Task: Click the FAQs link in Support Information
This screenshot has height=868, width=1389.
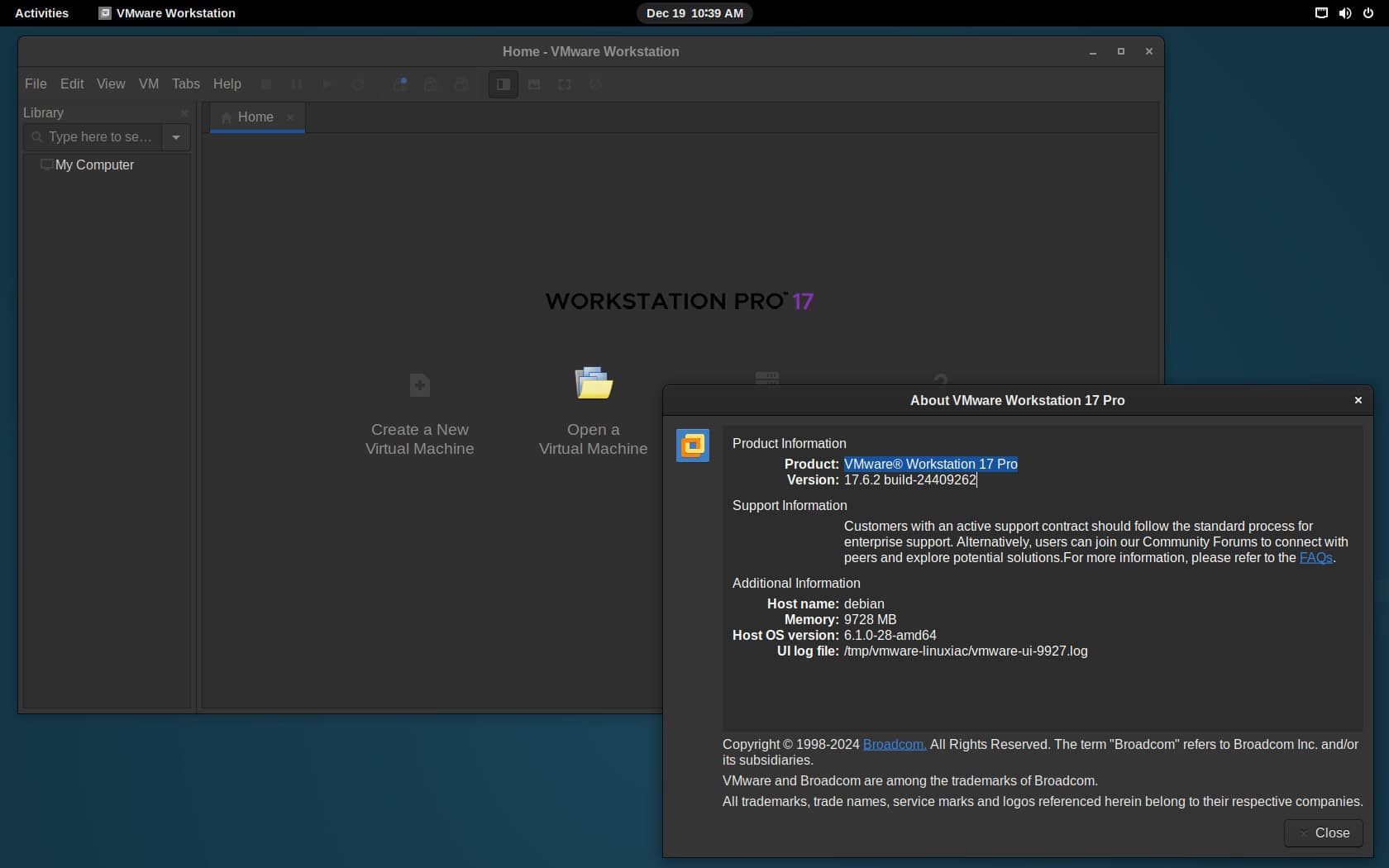Action: [x=1315, y=558]
